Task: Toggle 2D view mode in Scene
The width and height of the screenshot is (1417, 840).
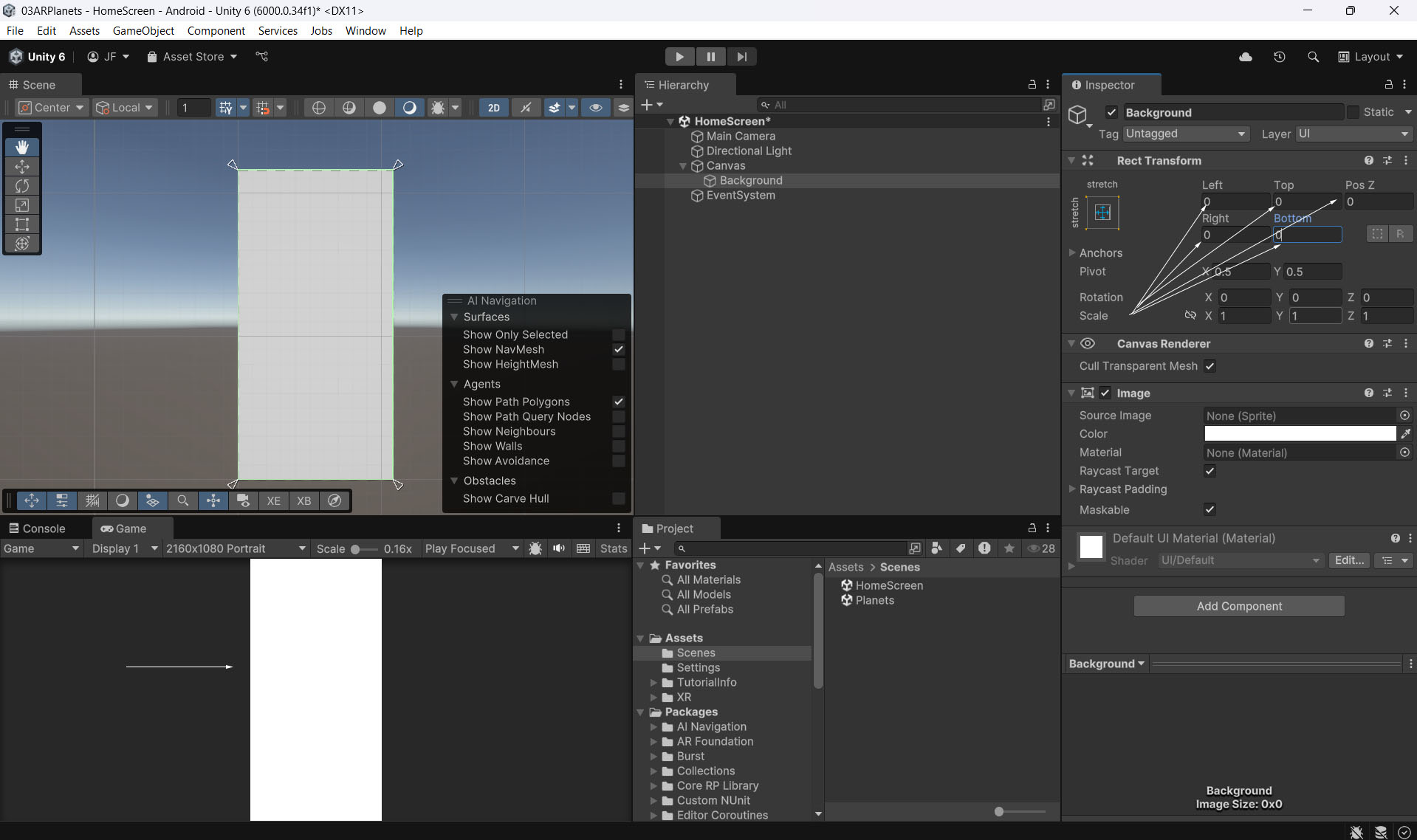Action: coord(493,108)
